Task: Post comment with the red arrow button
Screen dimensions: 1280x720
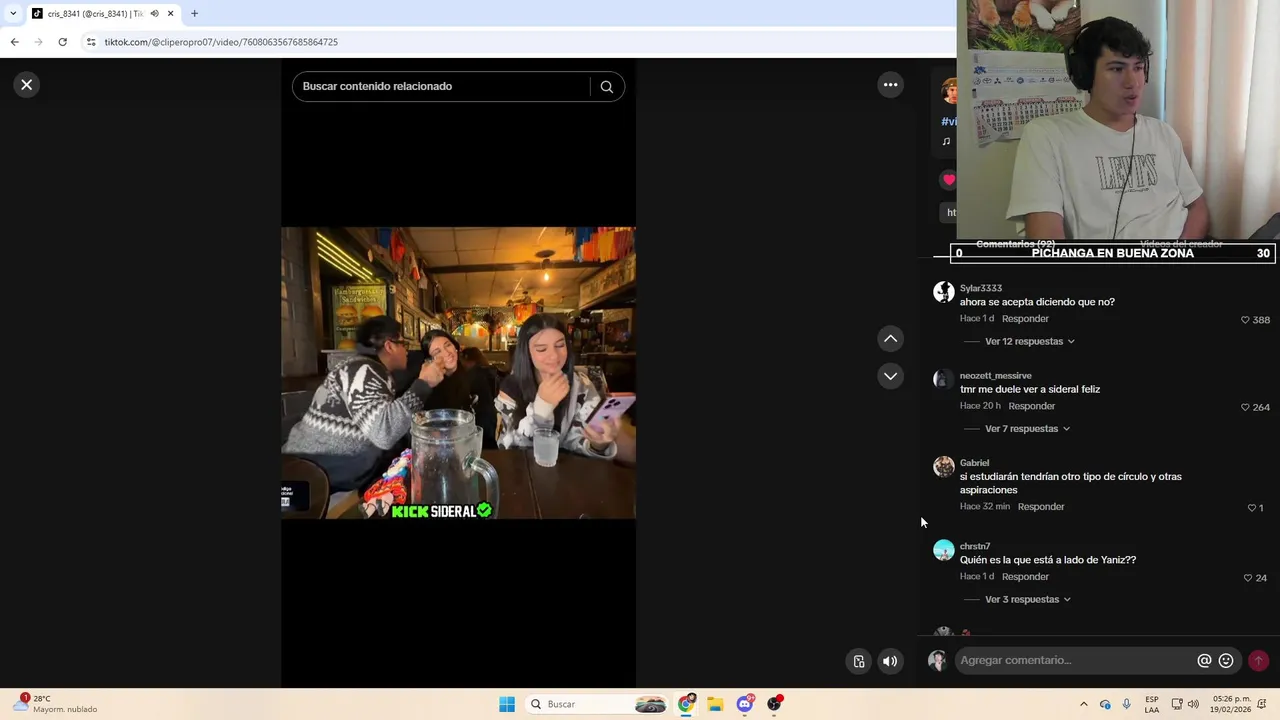Action: pyautogui.click(x=1258, y=661)
